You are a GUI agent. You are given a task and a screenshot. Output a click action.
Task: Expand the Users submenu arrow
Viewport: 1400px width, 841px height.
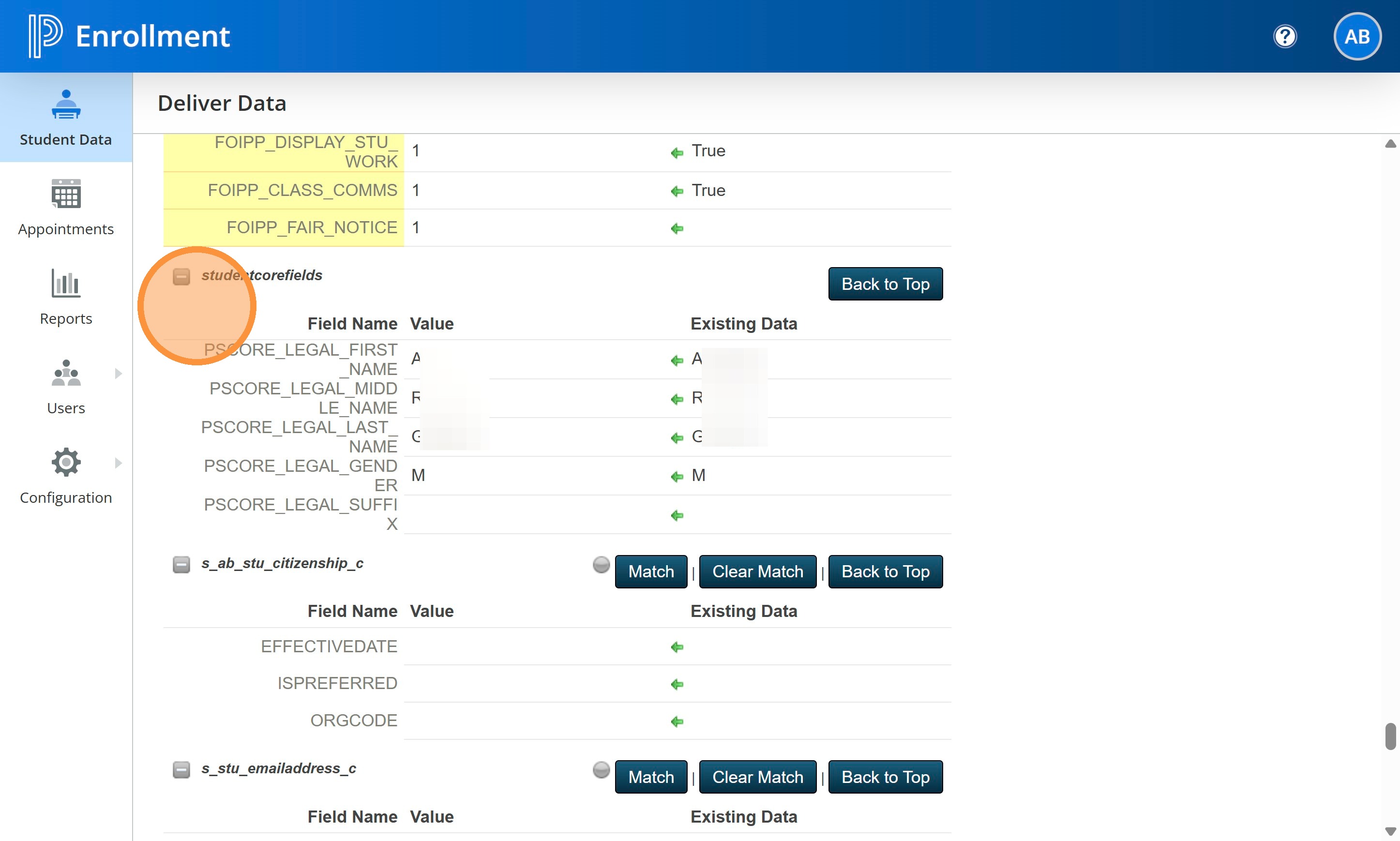point(118,374)
